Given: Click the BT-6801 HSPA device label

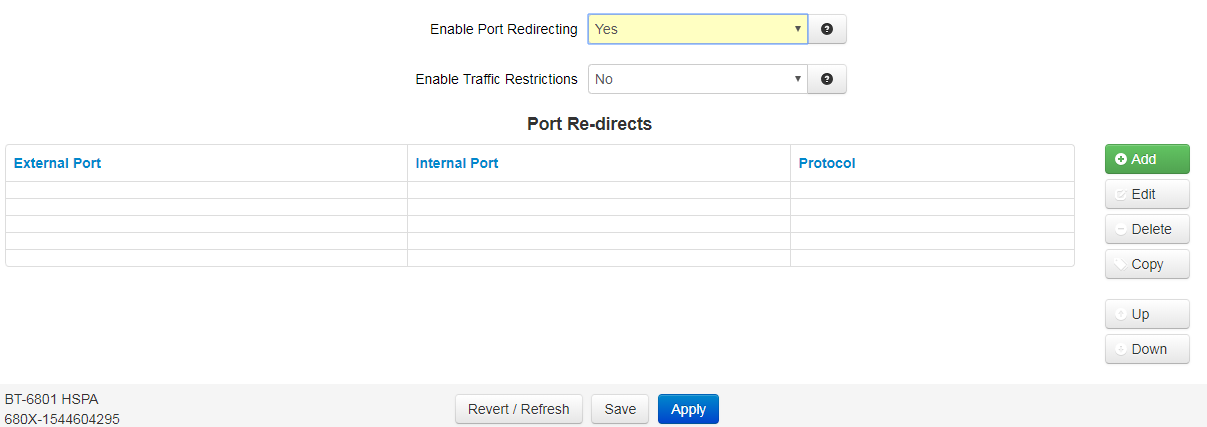Looking at the screenshot, I should (x=52, y=399).
